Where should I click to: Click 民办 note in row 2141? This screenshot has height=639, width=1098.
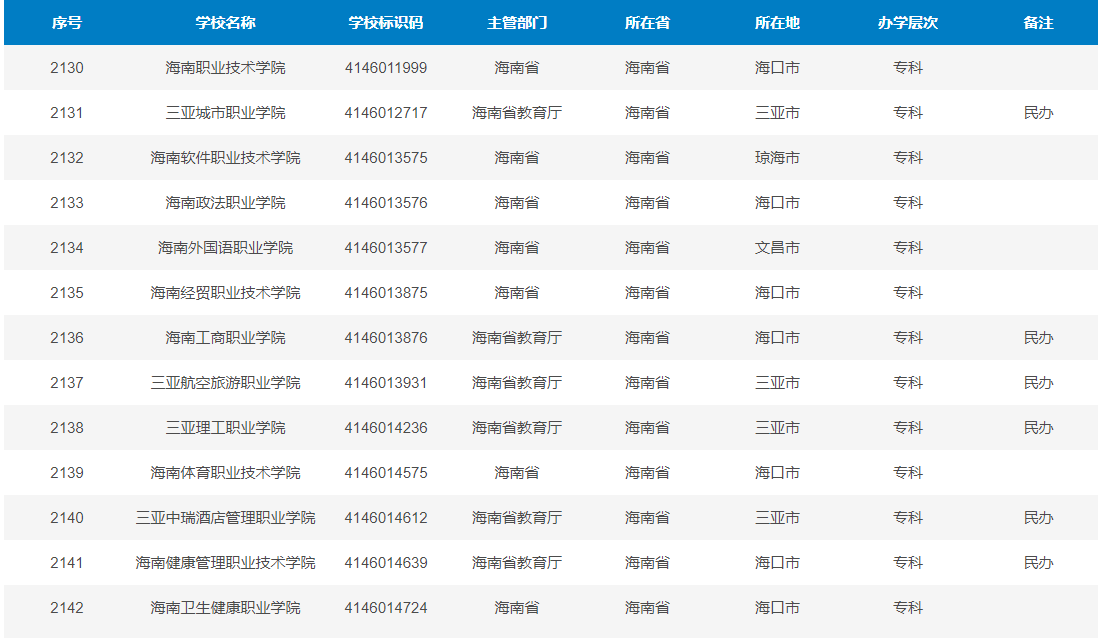1038,563
